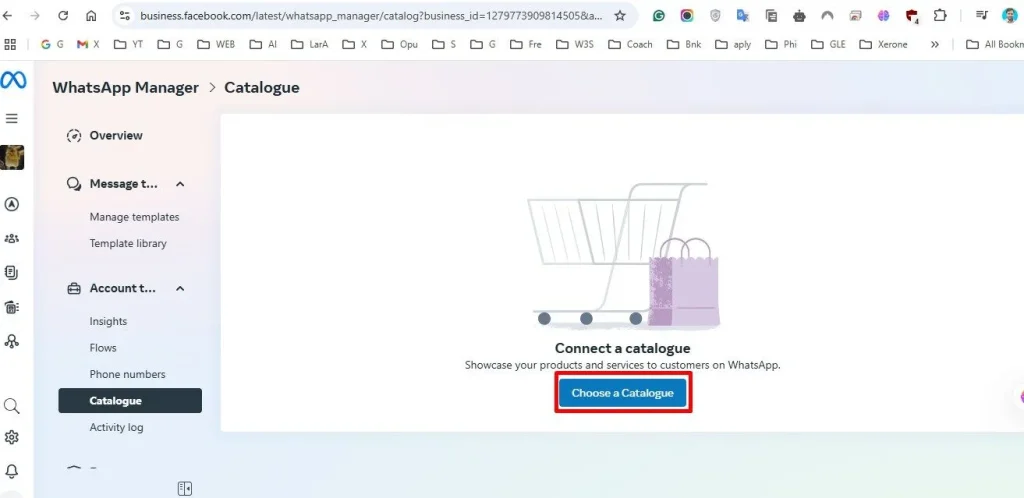Collapse the Account tools section
The height and width of the screenshot is (498, 1024).
tap(180, 288)
